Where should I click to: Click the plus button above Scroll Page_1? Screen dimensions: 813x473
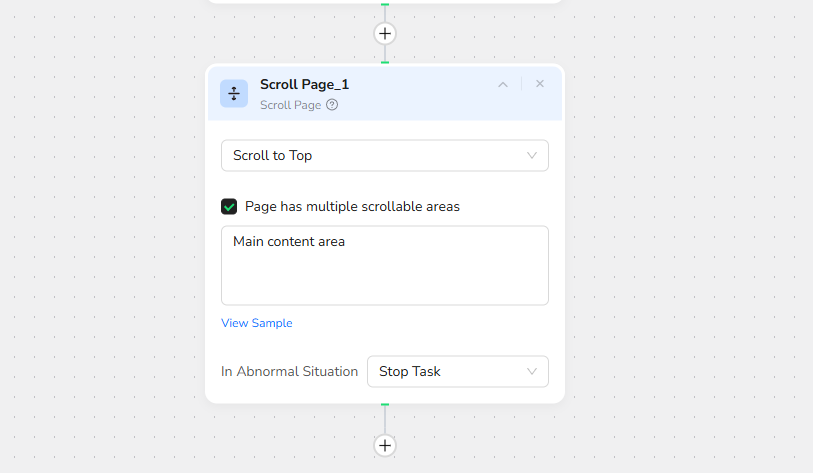tap(385, 34)
